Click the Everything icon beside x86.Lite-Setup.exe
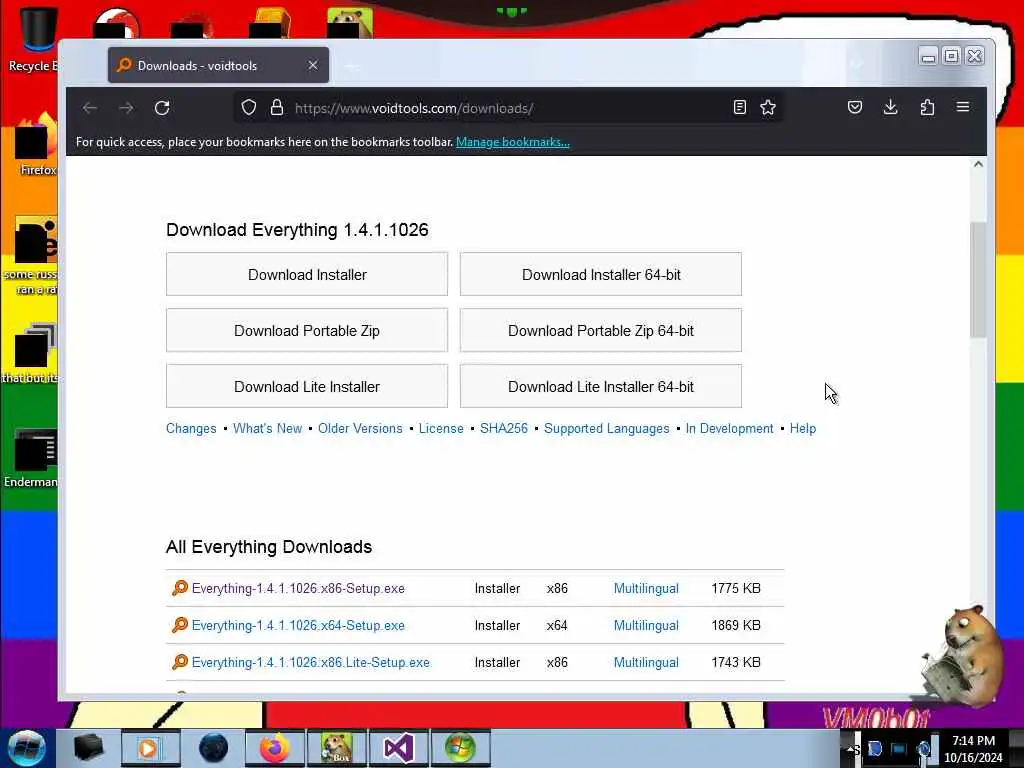 coord(180,662)
